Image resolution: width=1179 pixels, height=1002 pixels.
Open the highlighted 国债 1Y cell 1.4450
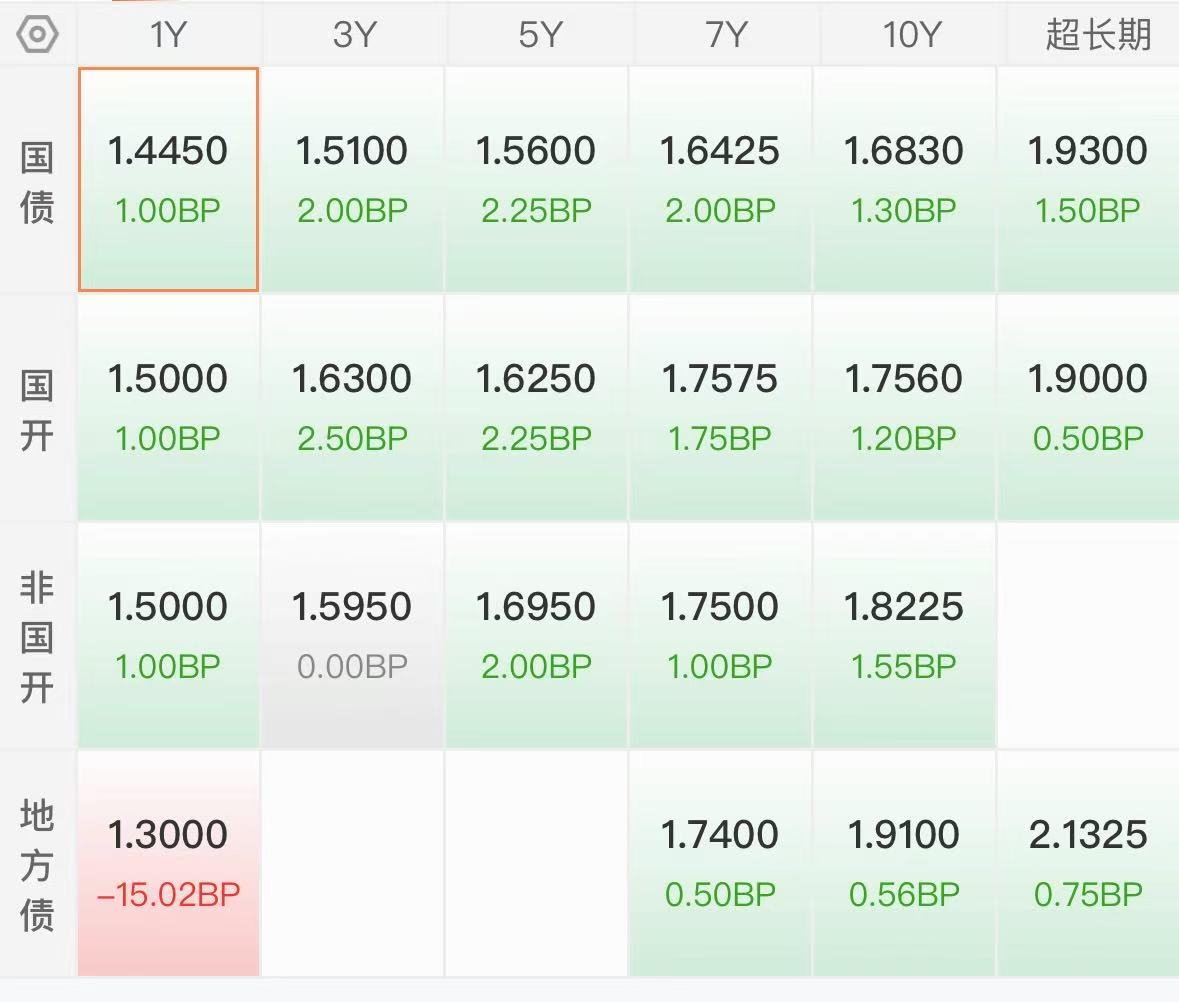click(x=168, y=180)
